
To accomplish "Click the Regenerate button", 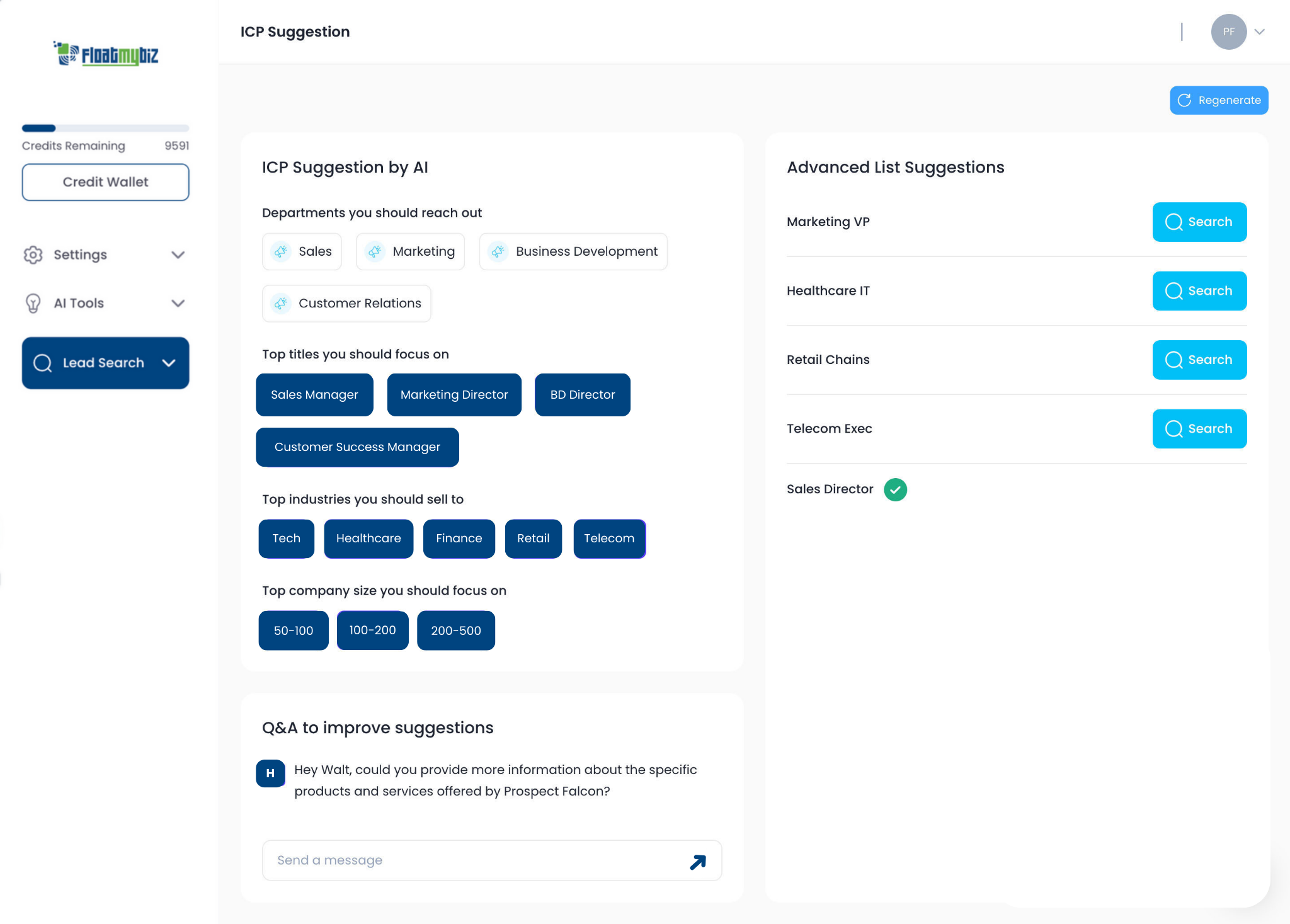I will coord(1219,100).
